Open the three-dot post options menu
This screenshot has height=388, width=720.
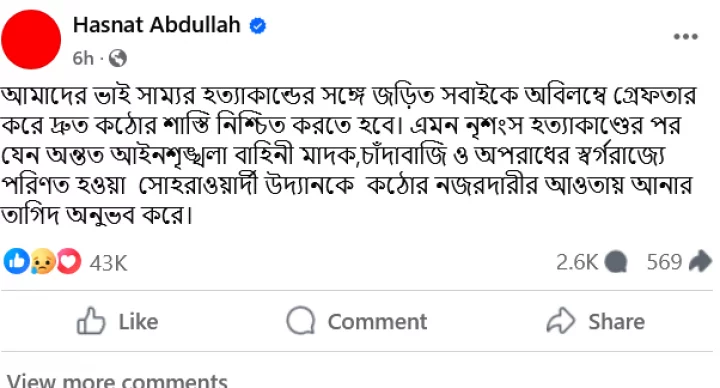(x=686, y=37)
